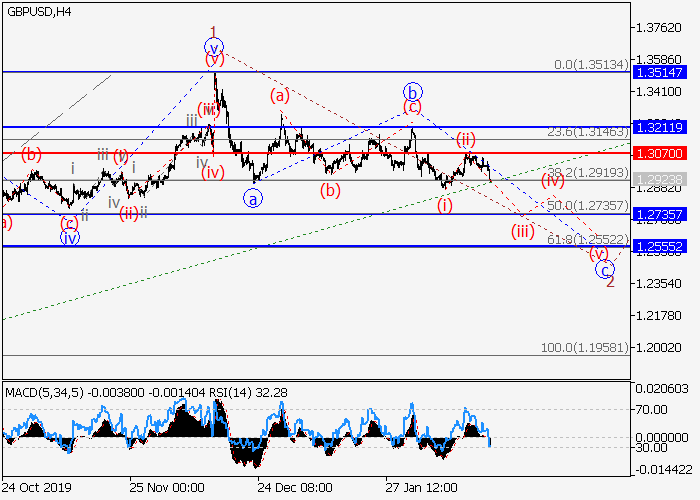This screenshot has width=700, height=500.
Task: Select the 1.32119 blue price tag
Action: point(664,127)
